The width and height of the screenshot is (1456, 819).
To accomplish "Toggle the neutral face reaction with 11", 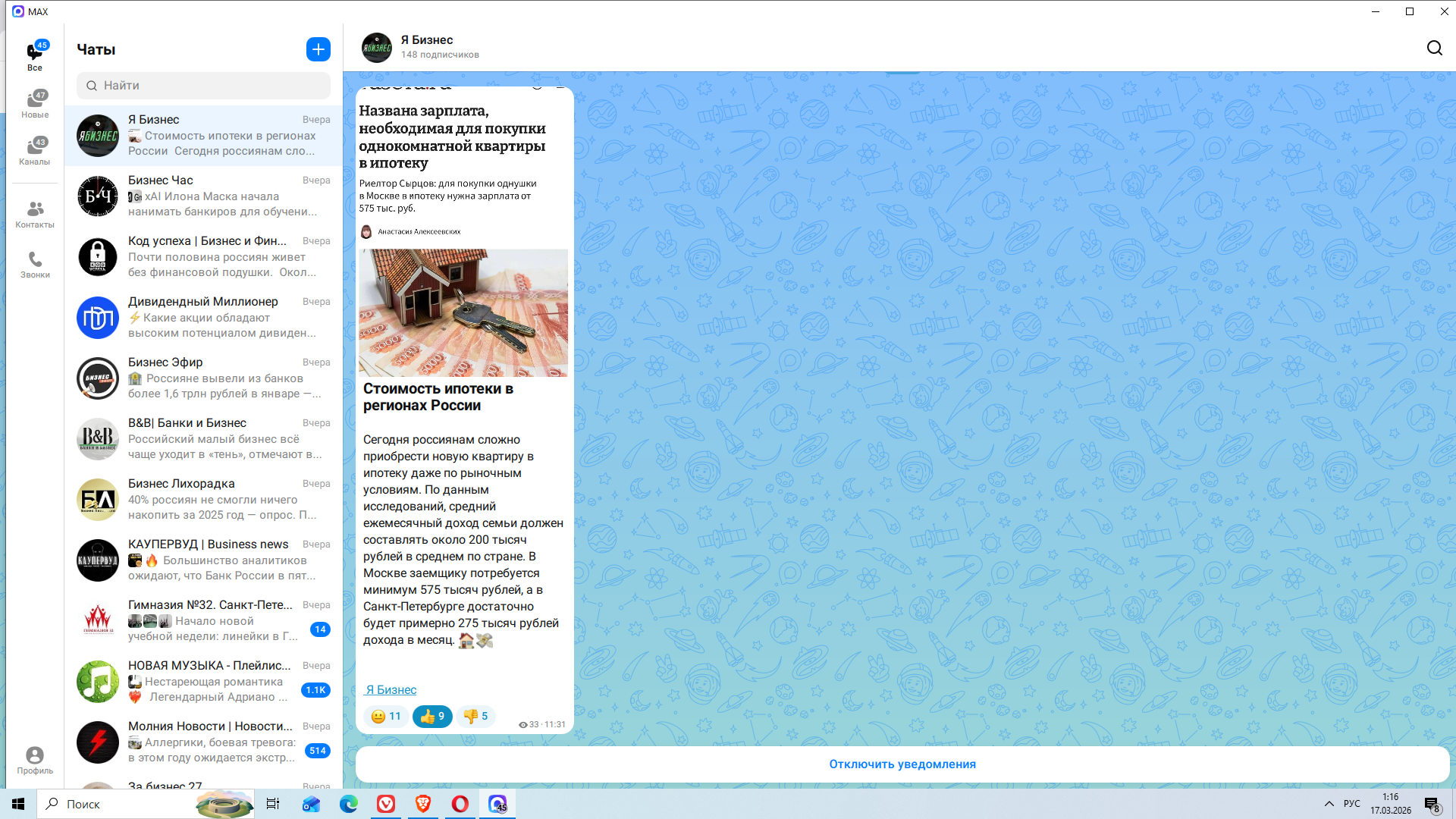I will (386, 717).
